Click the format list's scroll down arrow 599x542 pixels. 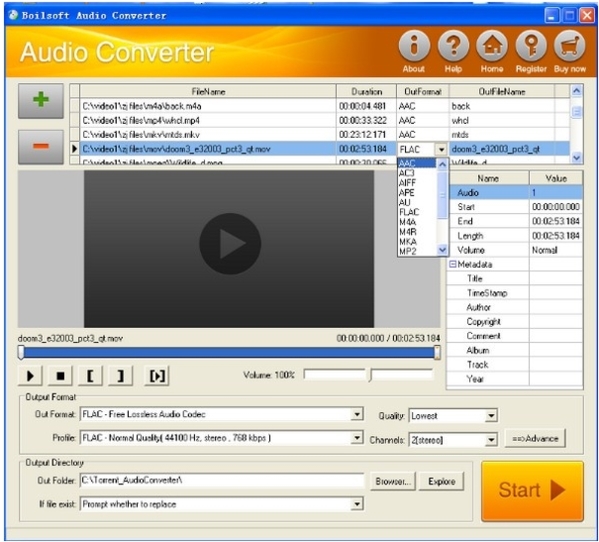click(x=442, y=250)
